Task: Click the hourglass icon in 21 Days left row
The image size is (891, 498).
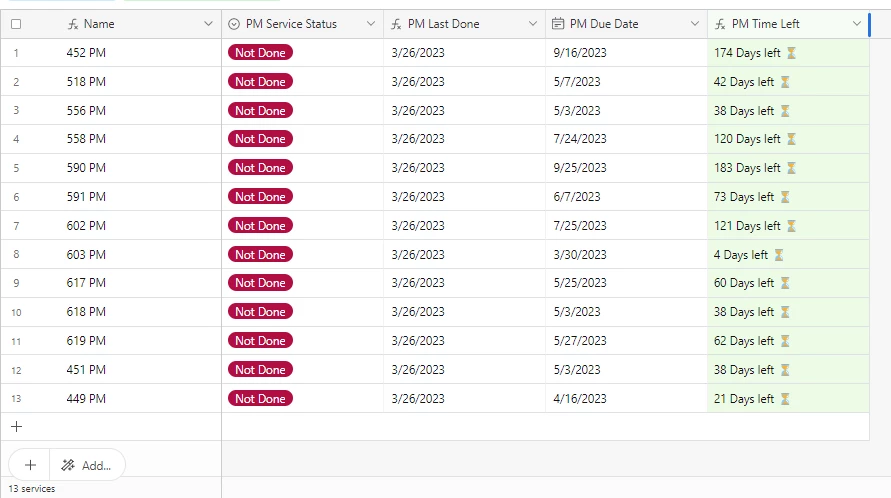Action: (x=785, y=399)
